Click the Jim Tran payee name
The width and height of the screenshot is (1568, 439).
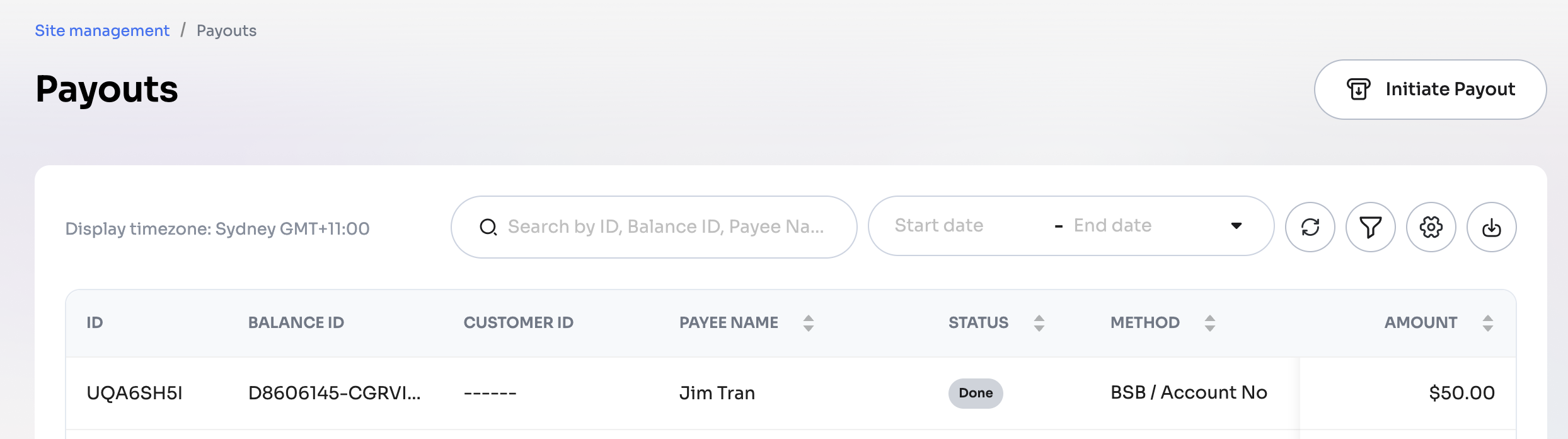[717, 393]
